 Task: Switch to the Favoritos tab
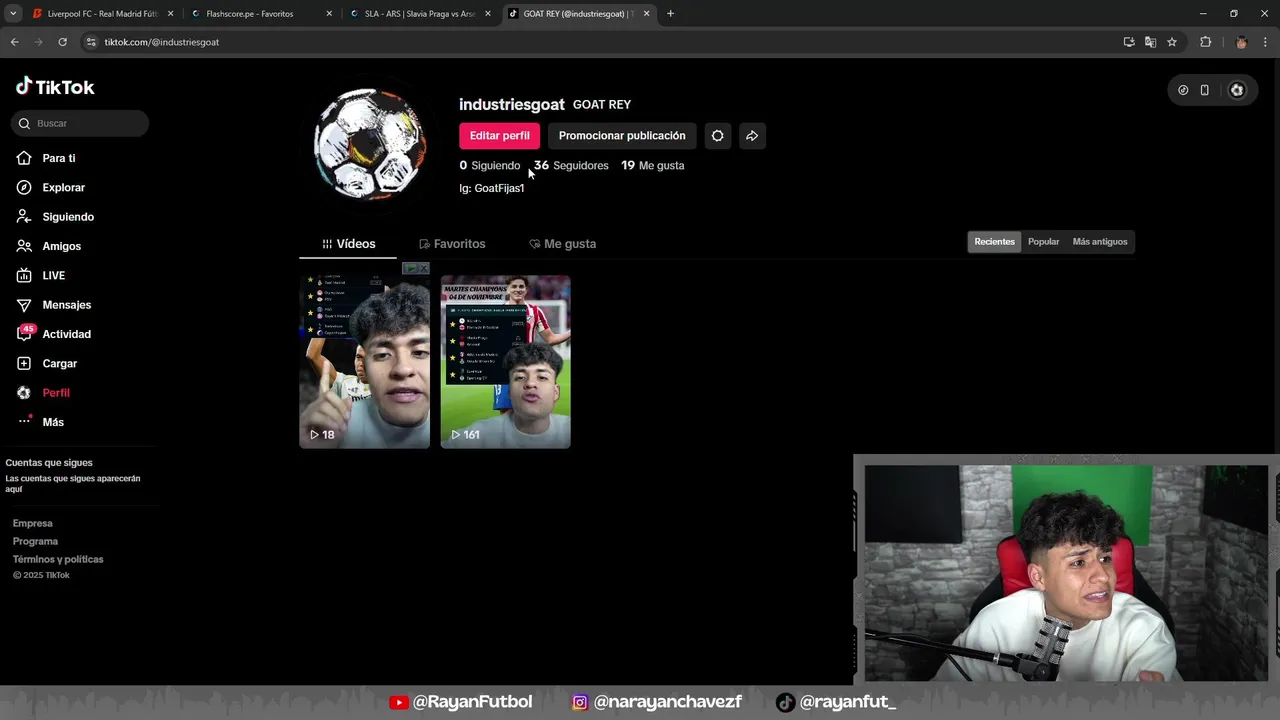click(x=452, y=244)
